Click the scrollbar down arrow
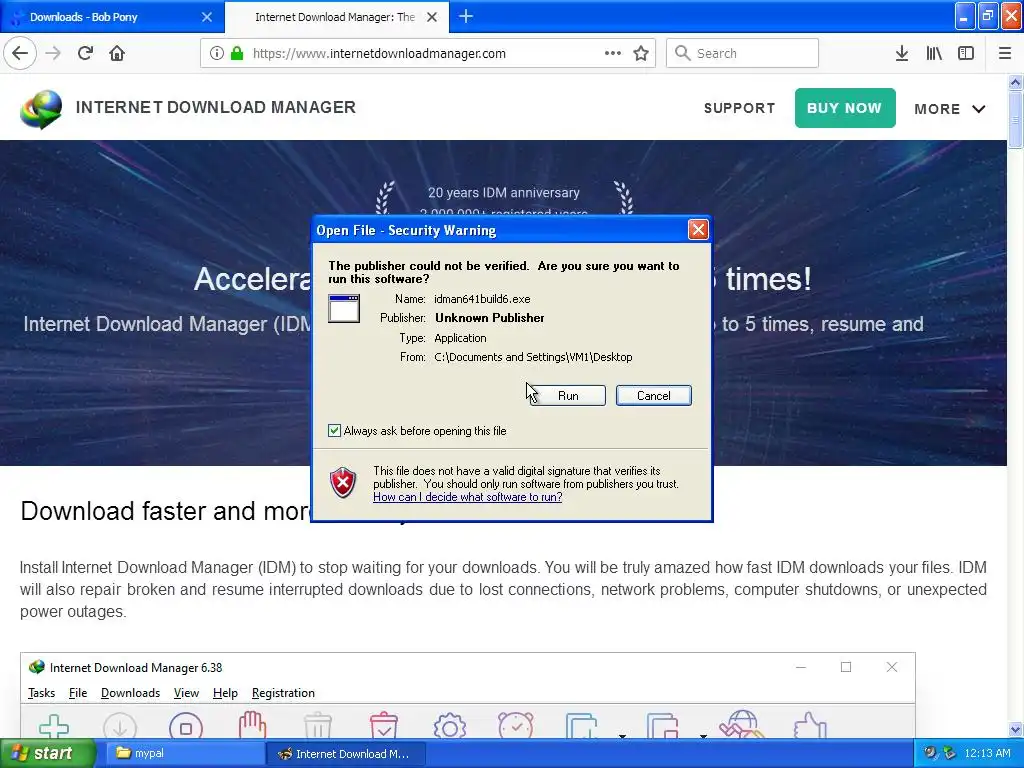 pos(1015,730)
